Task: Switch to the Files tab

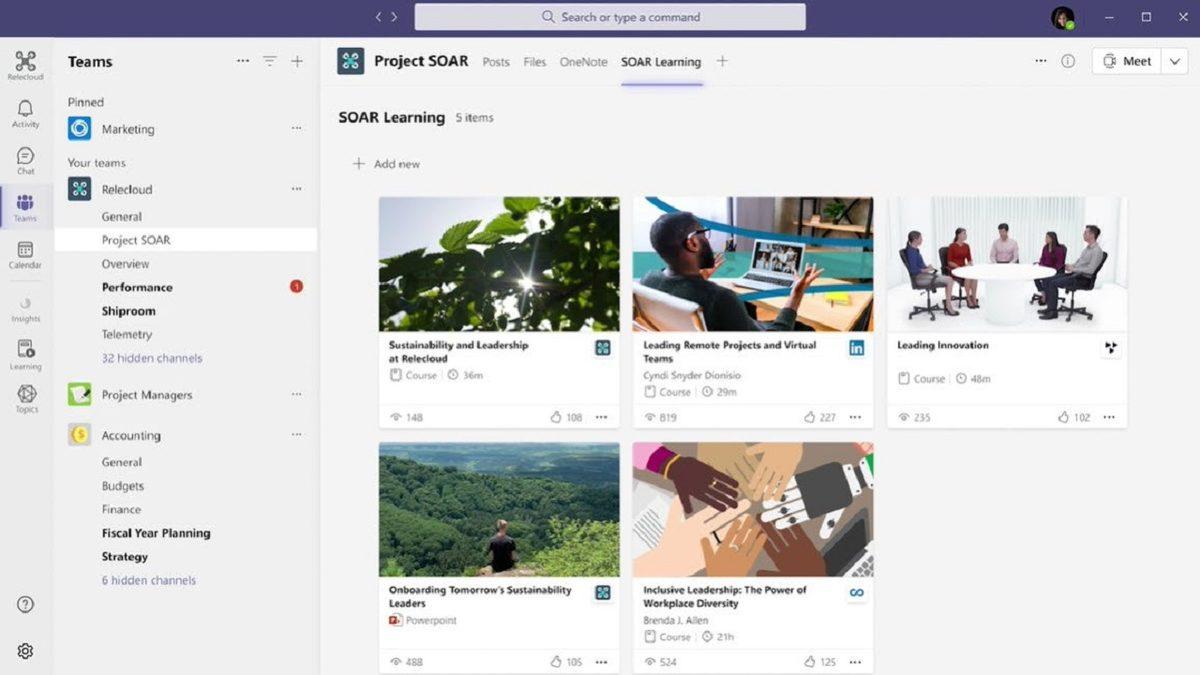Action: click(x=535, y=61)
